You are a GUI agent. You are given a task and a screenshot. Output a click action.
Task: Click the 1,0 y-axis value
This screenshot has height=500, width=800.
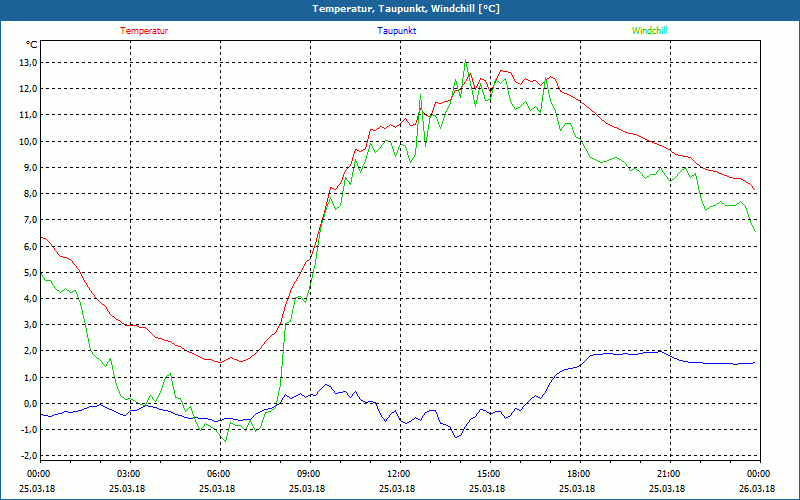[x=30, y=377]
